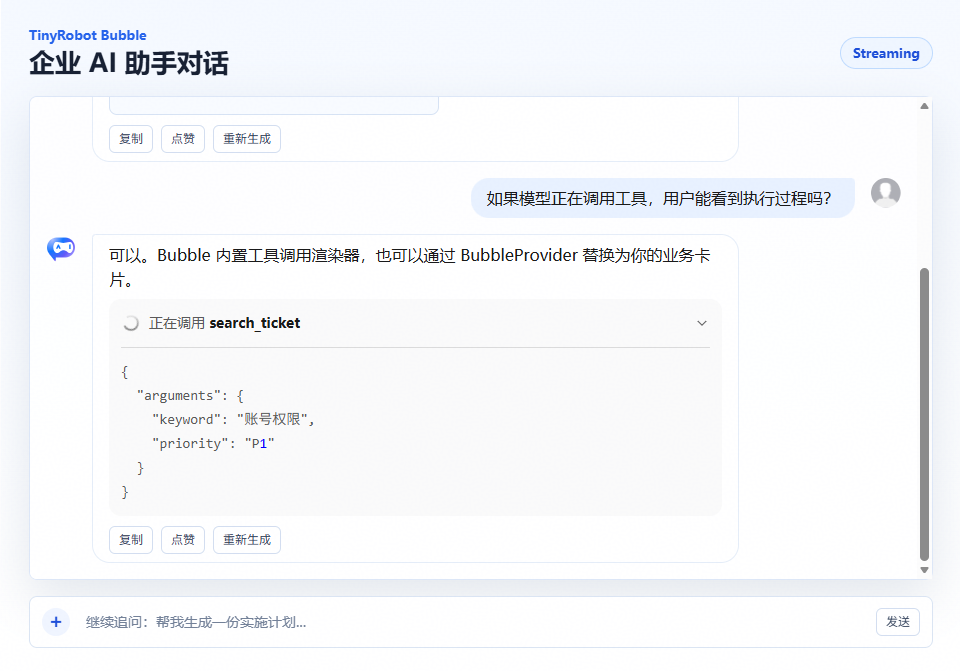Click 重新生成 under the search_ticket reply
The width and height of the screenshot is (960, 671).
247,540
